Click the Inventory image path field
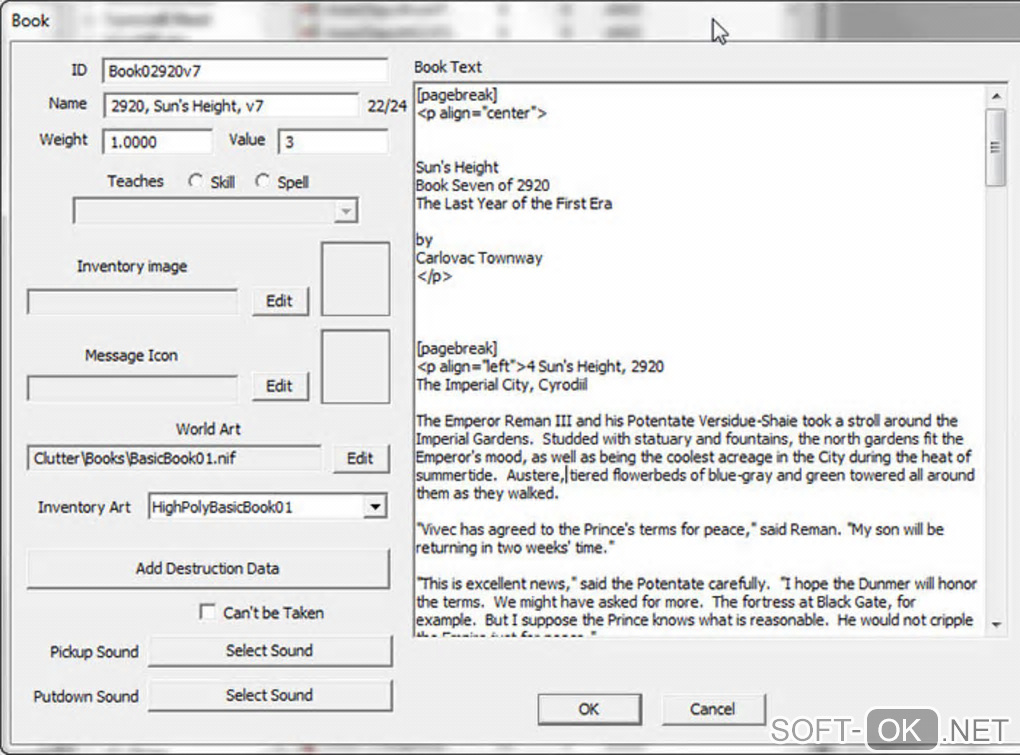The width and height of the screenshot is (1020, 755). [132, 302]
